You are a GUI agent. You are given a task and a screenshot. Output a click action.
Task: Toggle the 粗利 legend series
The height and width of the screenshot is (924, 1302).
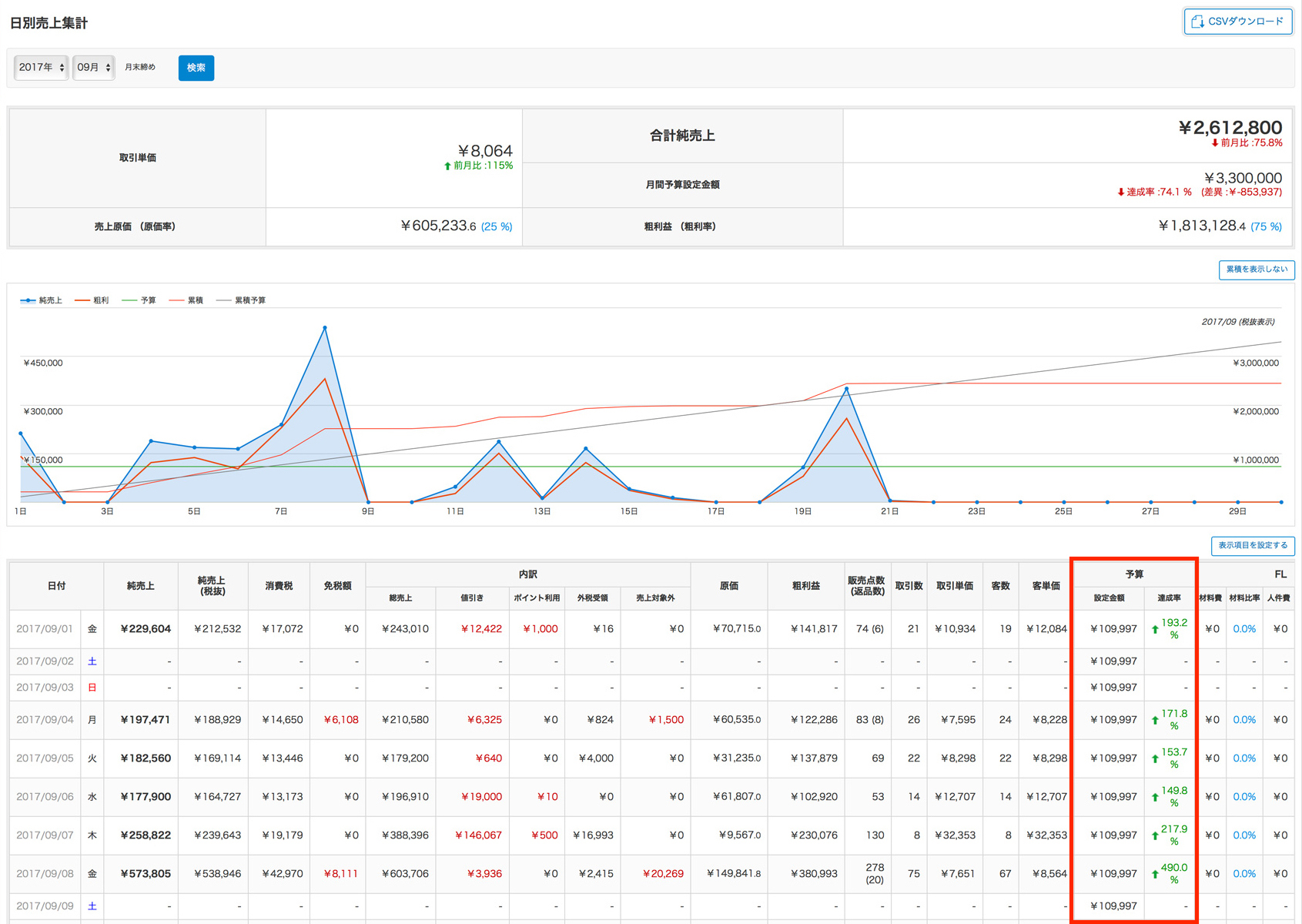click(x=92, y=300)
